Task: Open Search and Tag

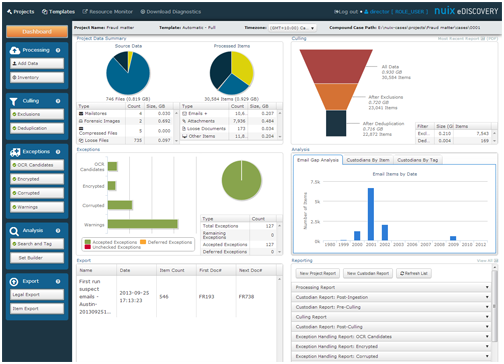Action: pos(37,244)
